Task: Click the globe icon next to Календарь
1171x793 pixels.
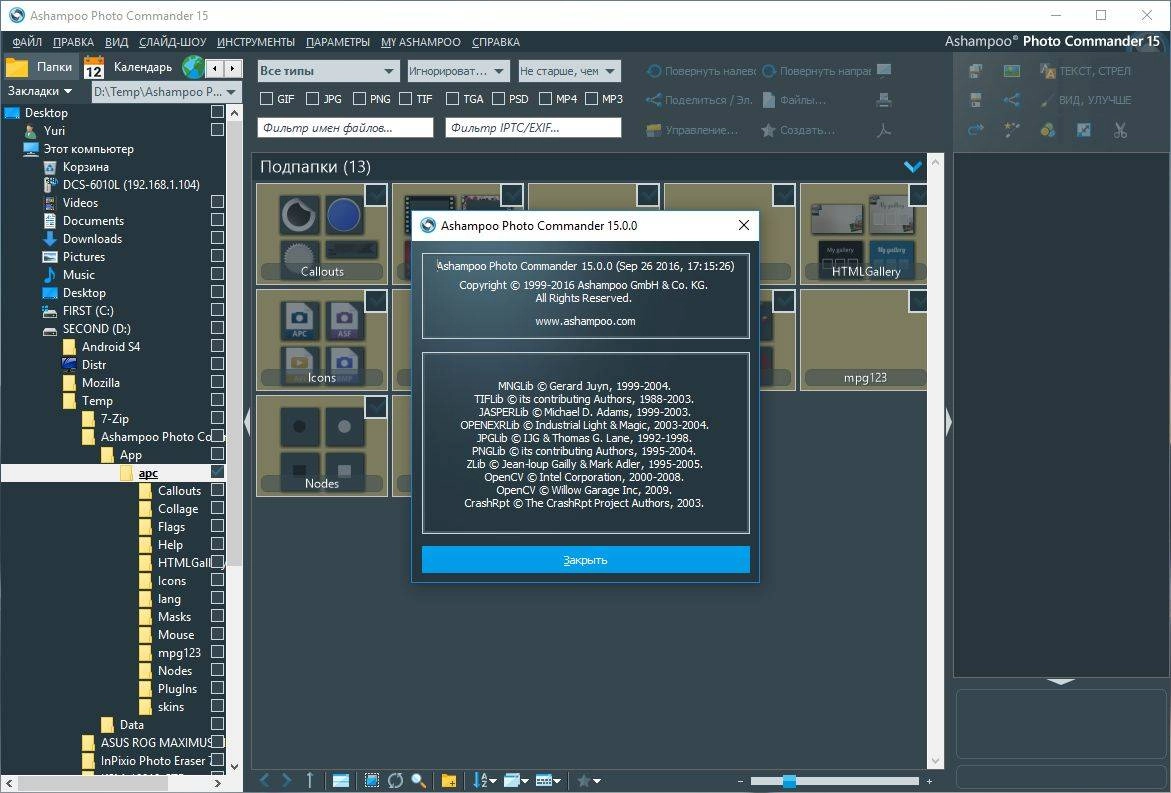Action: tap(193, 67)
